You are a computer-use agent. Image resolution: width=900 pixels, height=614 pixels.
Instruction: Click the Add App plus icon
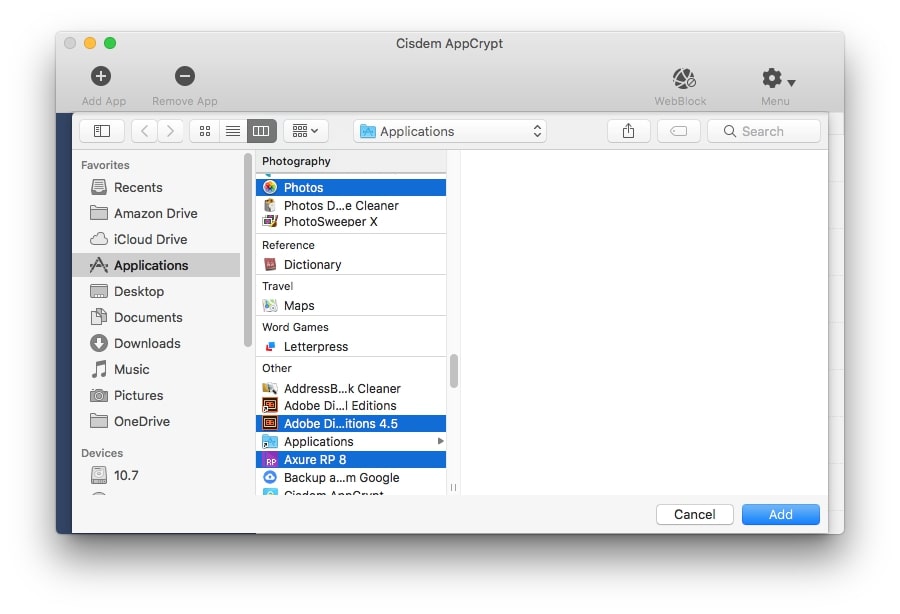[x=101, y=76]
